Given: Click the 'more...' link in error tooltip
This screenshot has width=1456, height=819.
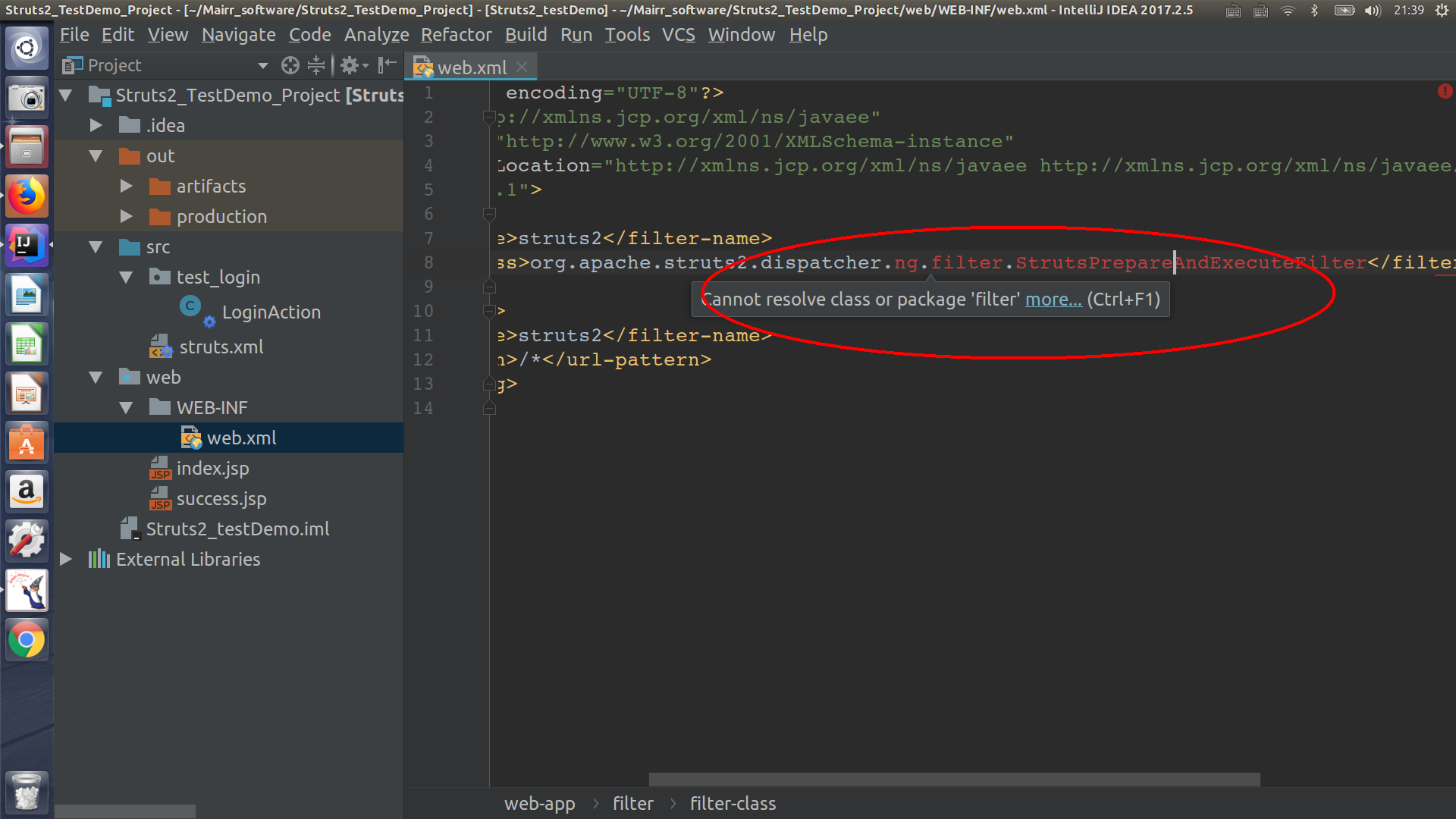Looking at the screenshot, I should click(1053, 300).
